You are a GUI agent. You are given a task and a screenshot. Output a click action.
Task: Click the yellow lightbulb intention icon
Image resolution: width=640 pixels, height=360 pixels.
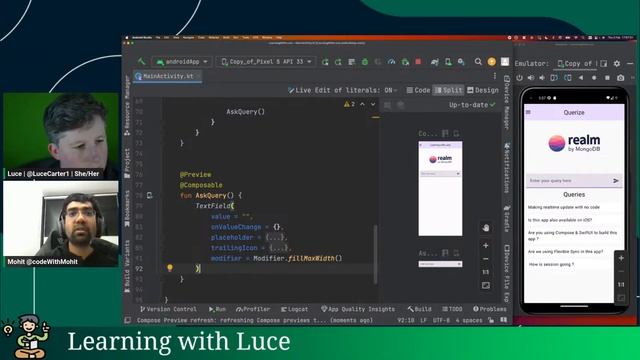[x=170, y=268]
